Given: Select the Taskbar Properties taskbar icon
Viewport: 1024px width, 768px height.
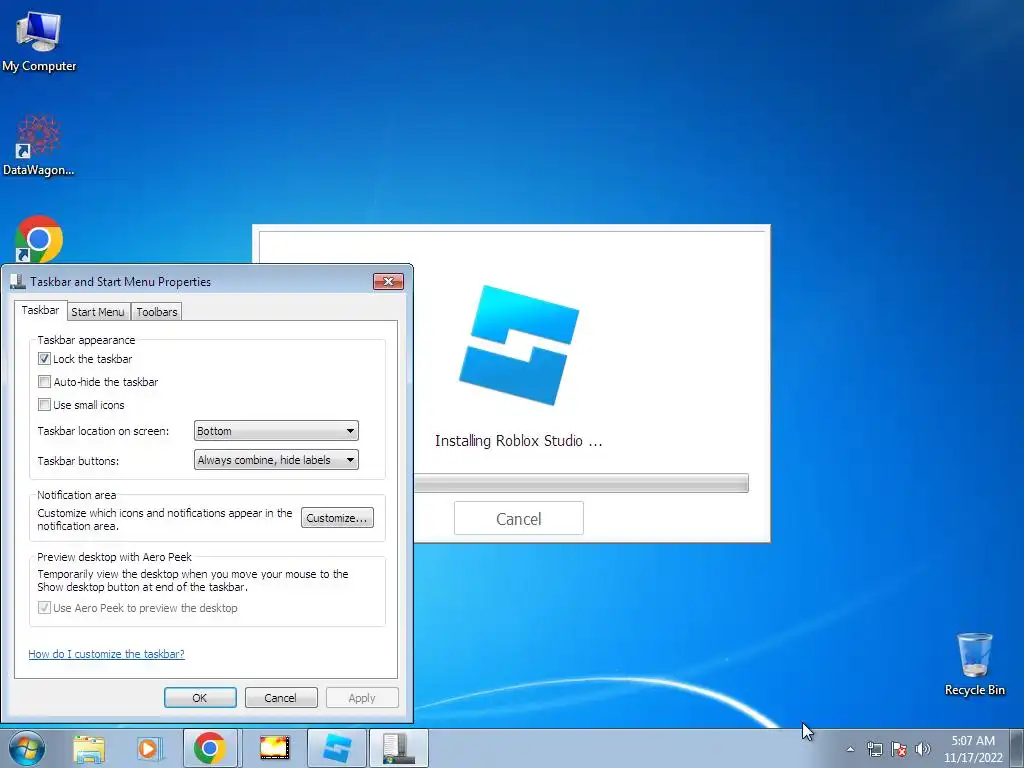Looking at the screenshot, I should click(x=399, y=748).
